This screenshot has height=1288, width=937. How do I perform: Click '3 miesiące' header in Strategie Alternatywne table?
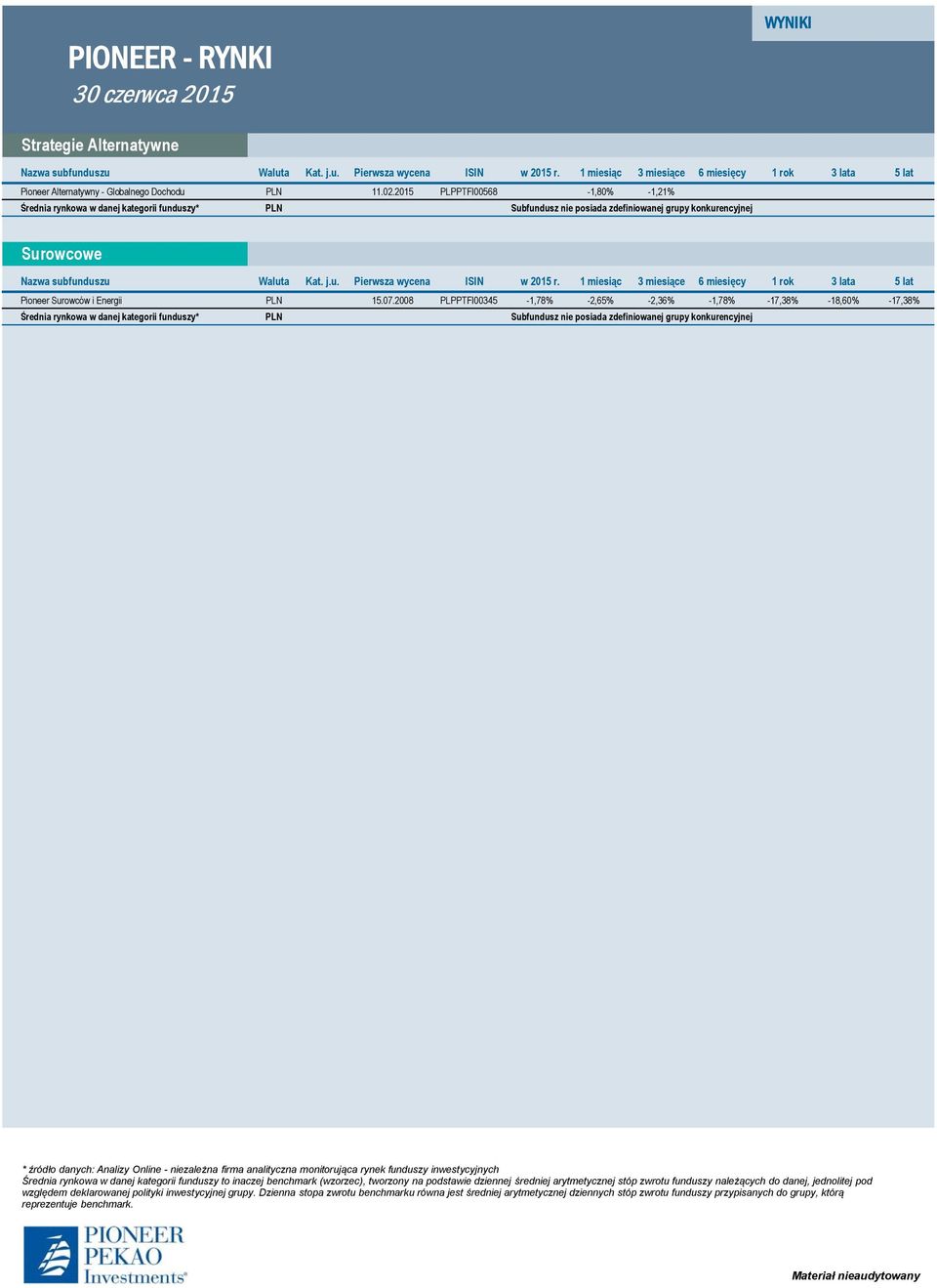pos(661,173)
